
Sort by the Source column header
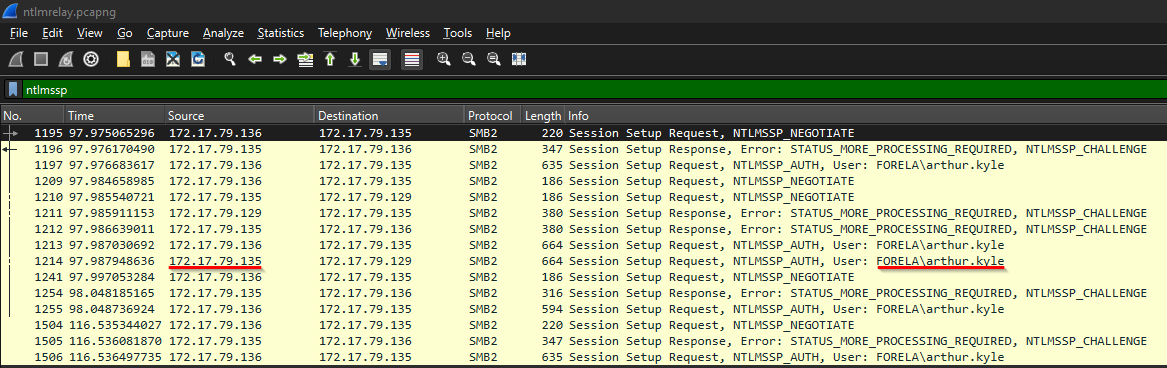coord(239,115)
